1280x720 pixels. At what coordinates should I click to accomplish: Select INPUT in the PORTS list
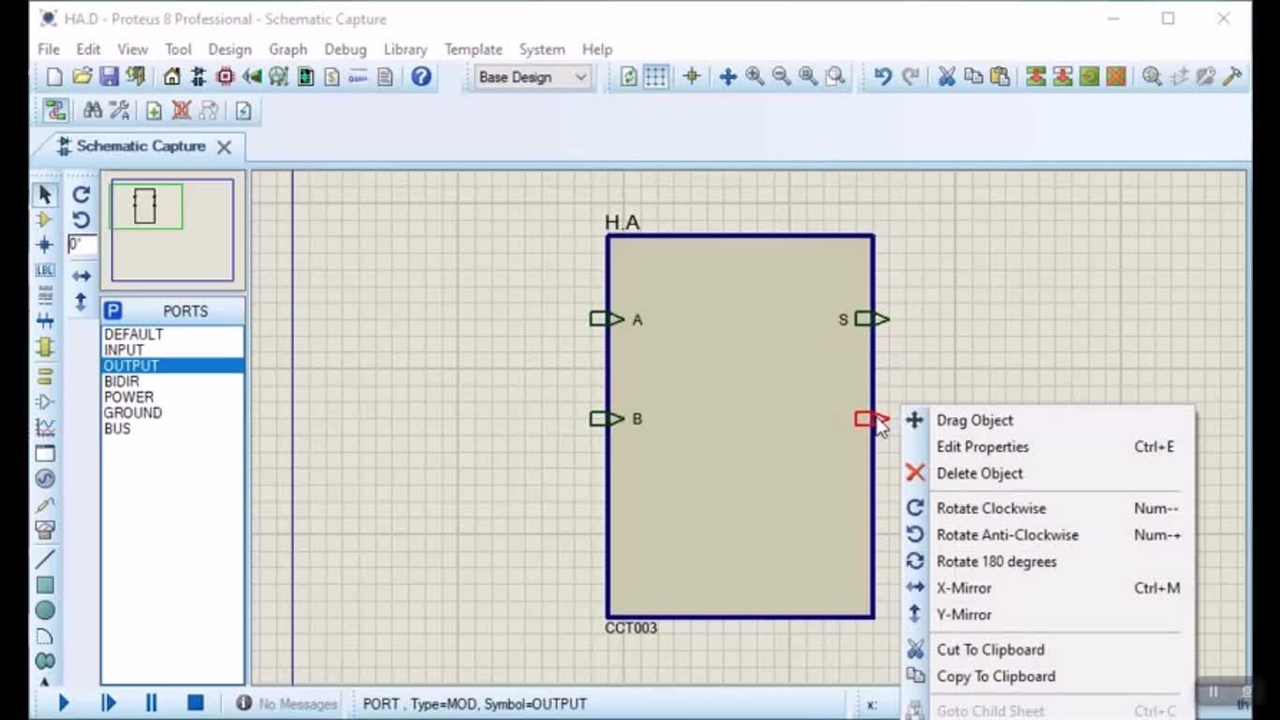pyautogui.click(x=124, y=350)
